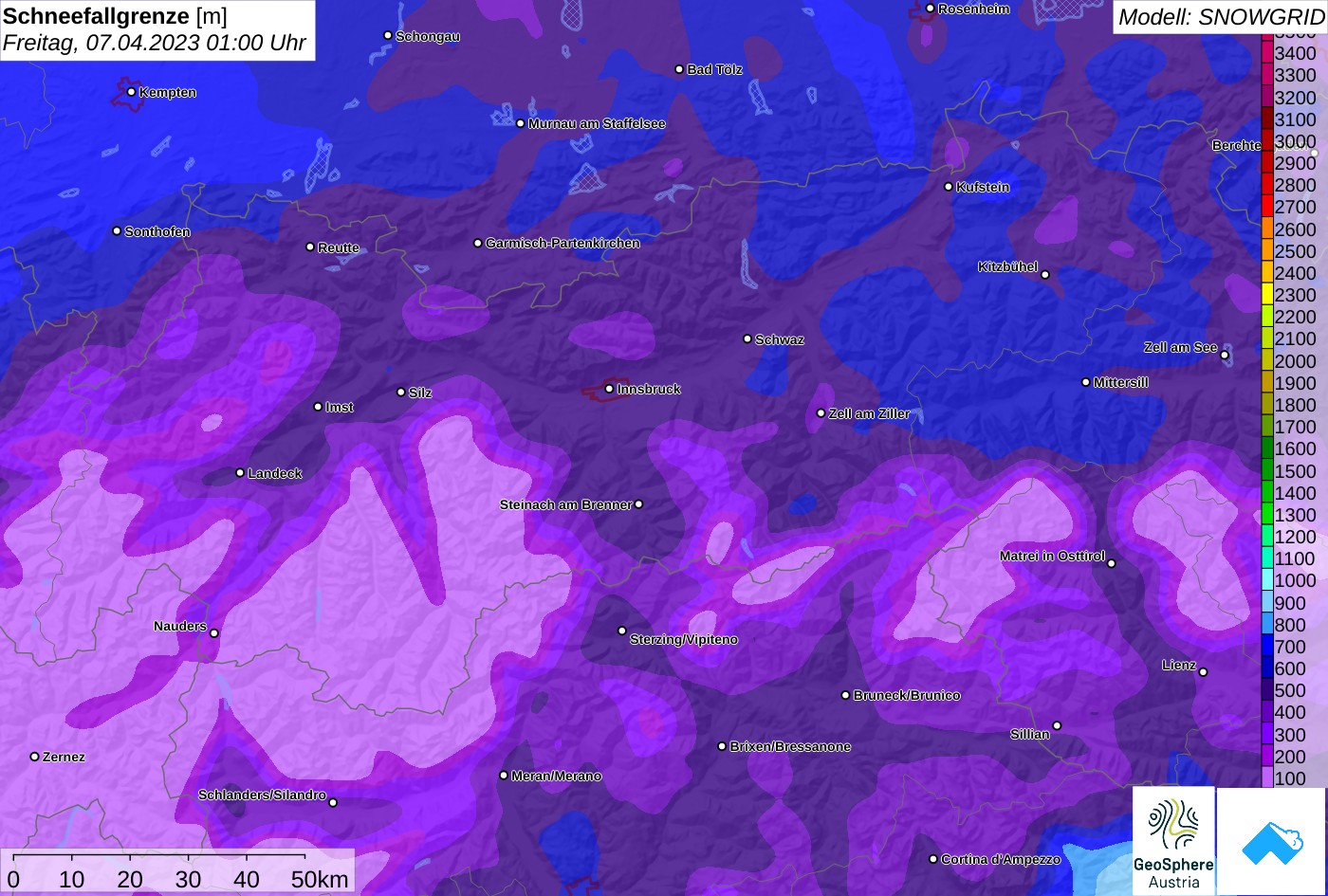Click the 3400 legend value
The width and height of the screenshot is (1328, 896).
tap(1295, 53)
